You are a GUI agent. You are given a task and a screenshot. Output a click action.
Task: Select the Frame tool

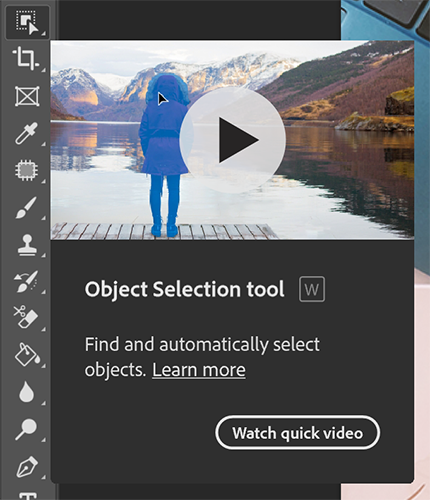point(27,96)
